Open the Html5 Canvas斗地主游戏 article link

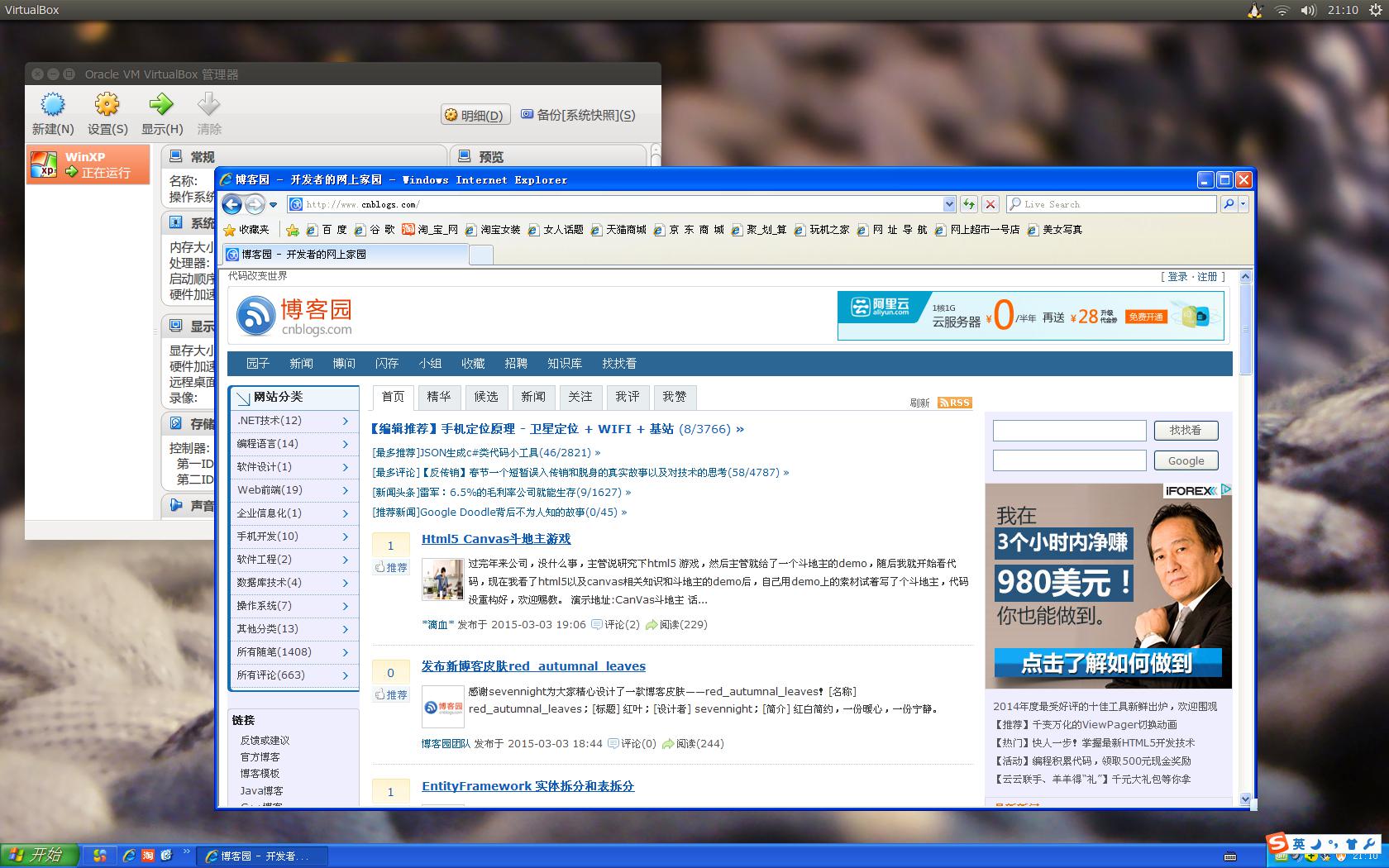(494, 538)
